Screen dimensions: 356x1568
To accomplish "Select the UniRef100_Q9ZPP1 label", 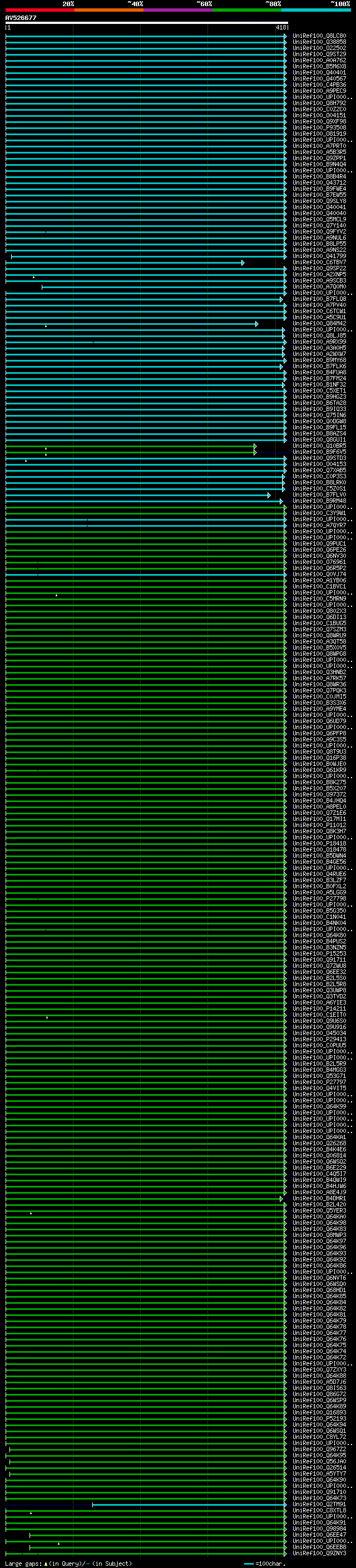I will click(x=319, y=159).
